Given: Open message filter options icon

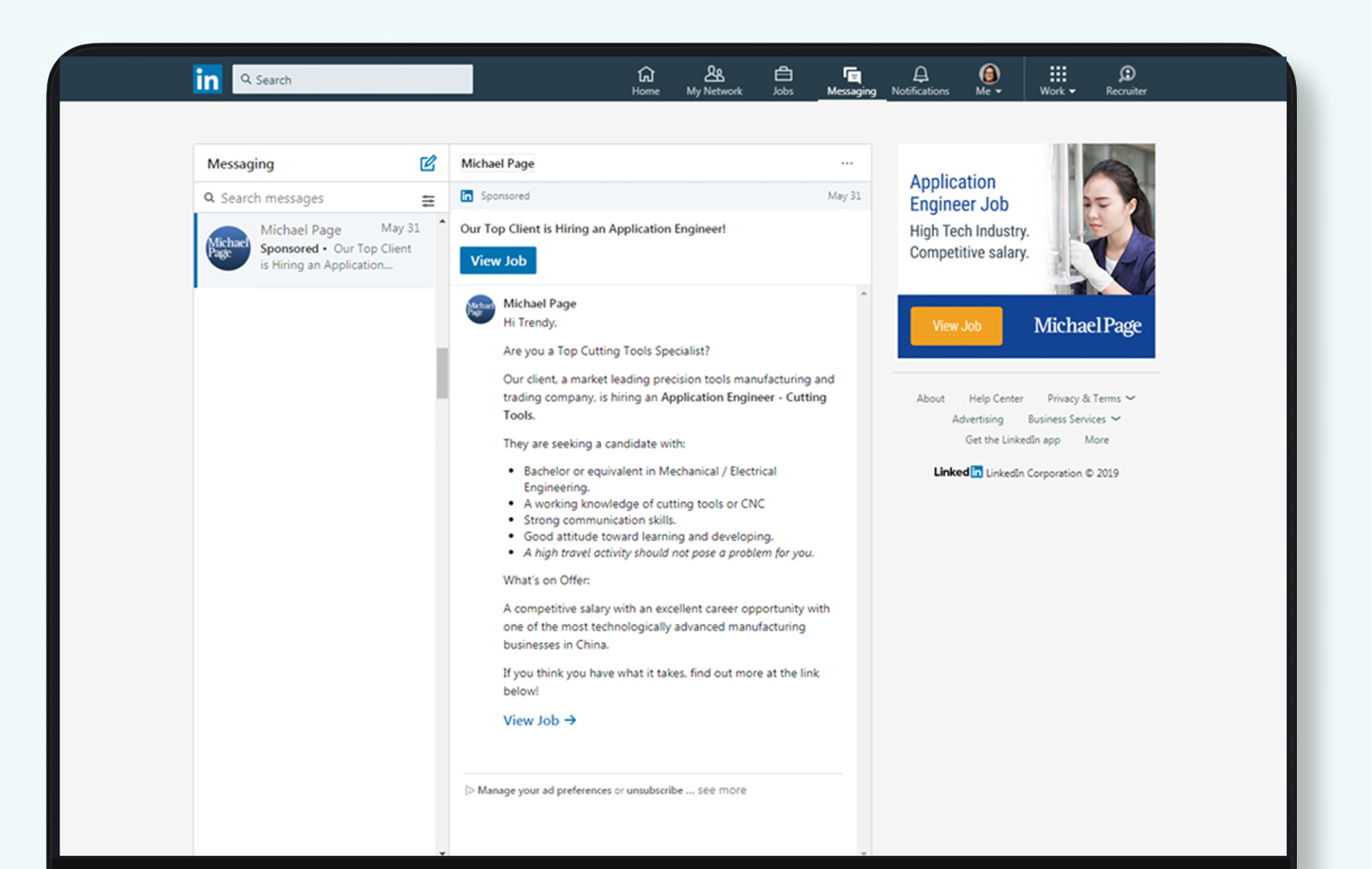Looking at the screenshot, I should (x=428, y=200).
